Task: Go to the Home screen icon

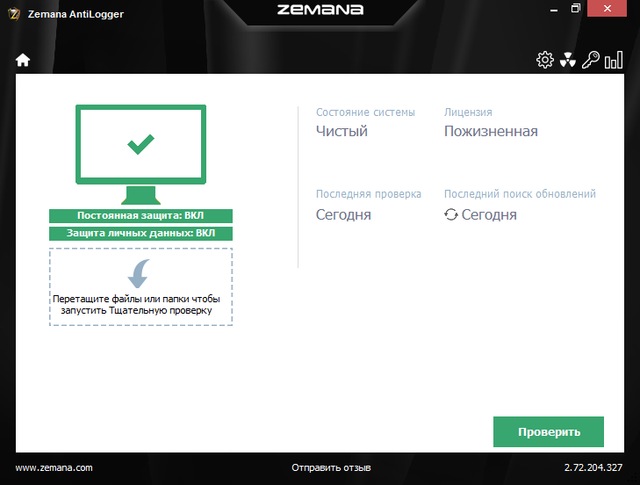Action: tap(22, 60)
